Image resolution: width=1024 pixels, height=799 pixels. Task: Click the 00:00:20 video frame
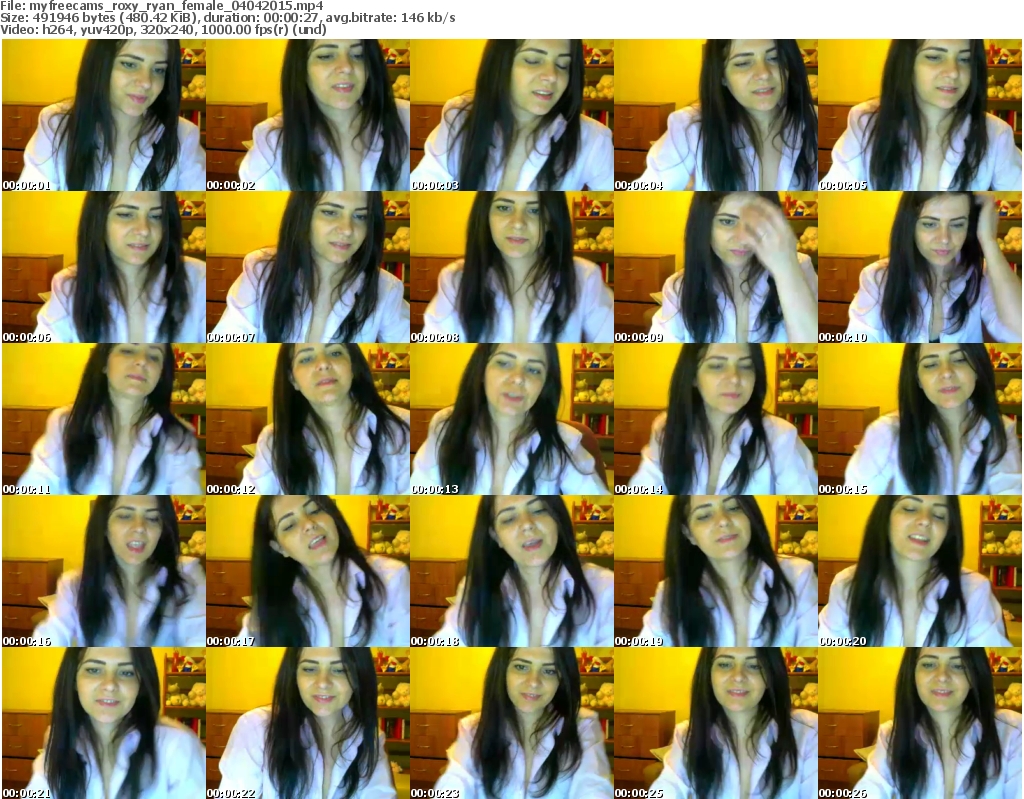(920, 571)
